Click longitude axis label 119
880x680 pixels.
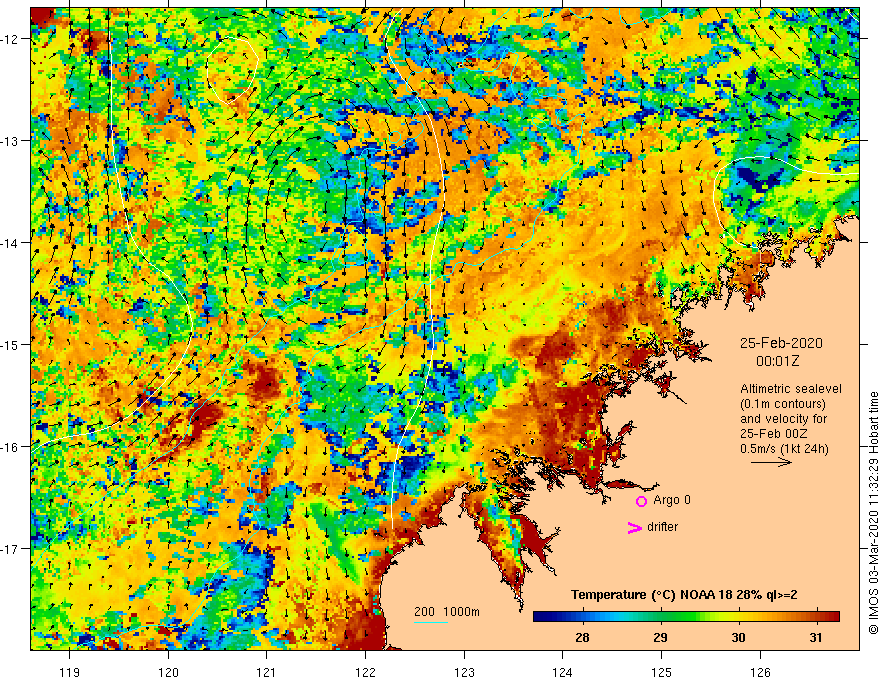pyautogui.click(x=70, y=672)
